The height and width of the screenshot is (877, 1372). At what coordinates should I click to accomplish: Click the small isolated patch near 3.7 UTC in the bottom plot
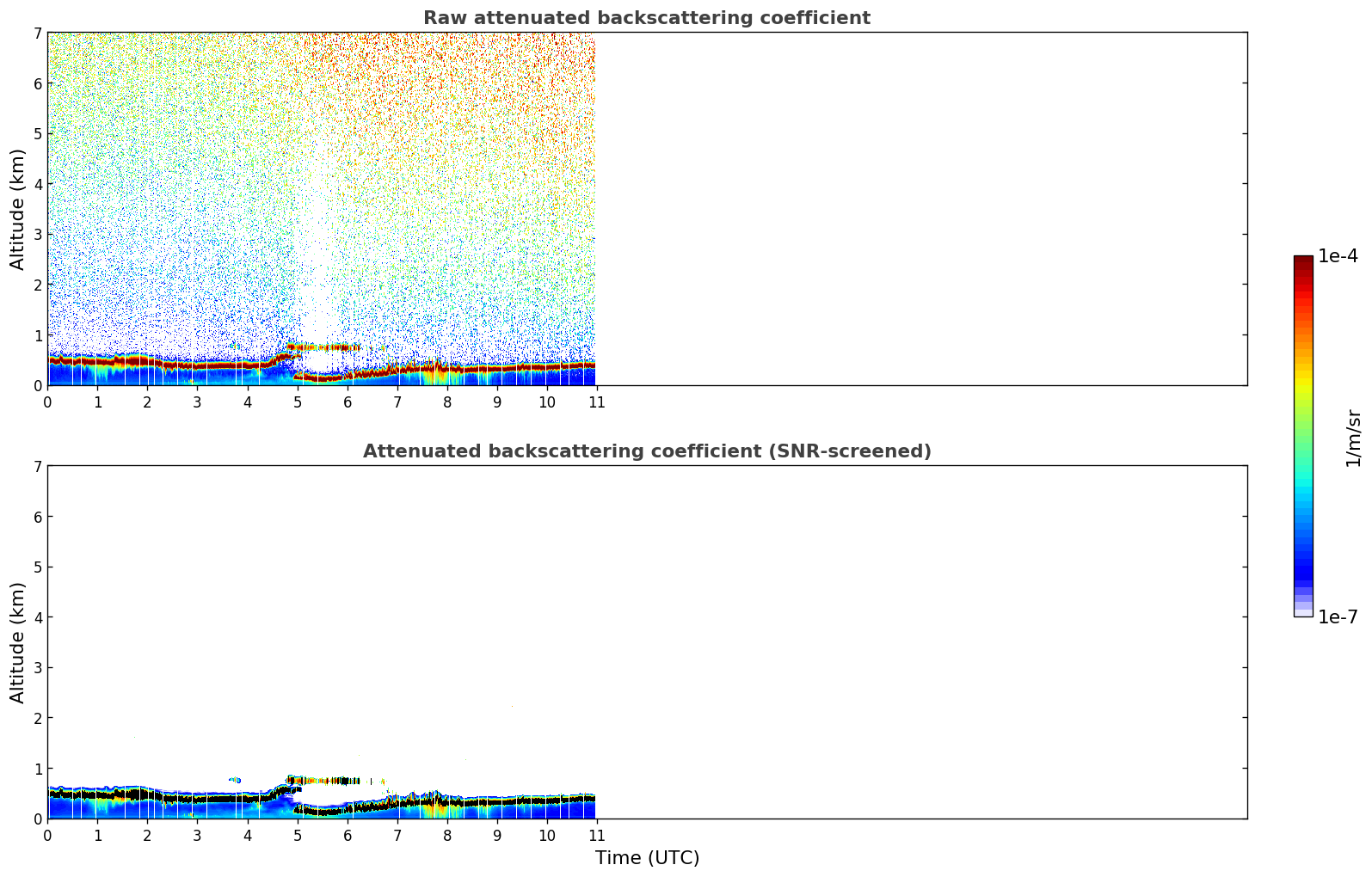tap(235, 780)
